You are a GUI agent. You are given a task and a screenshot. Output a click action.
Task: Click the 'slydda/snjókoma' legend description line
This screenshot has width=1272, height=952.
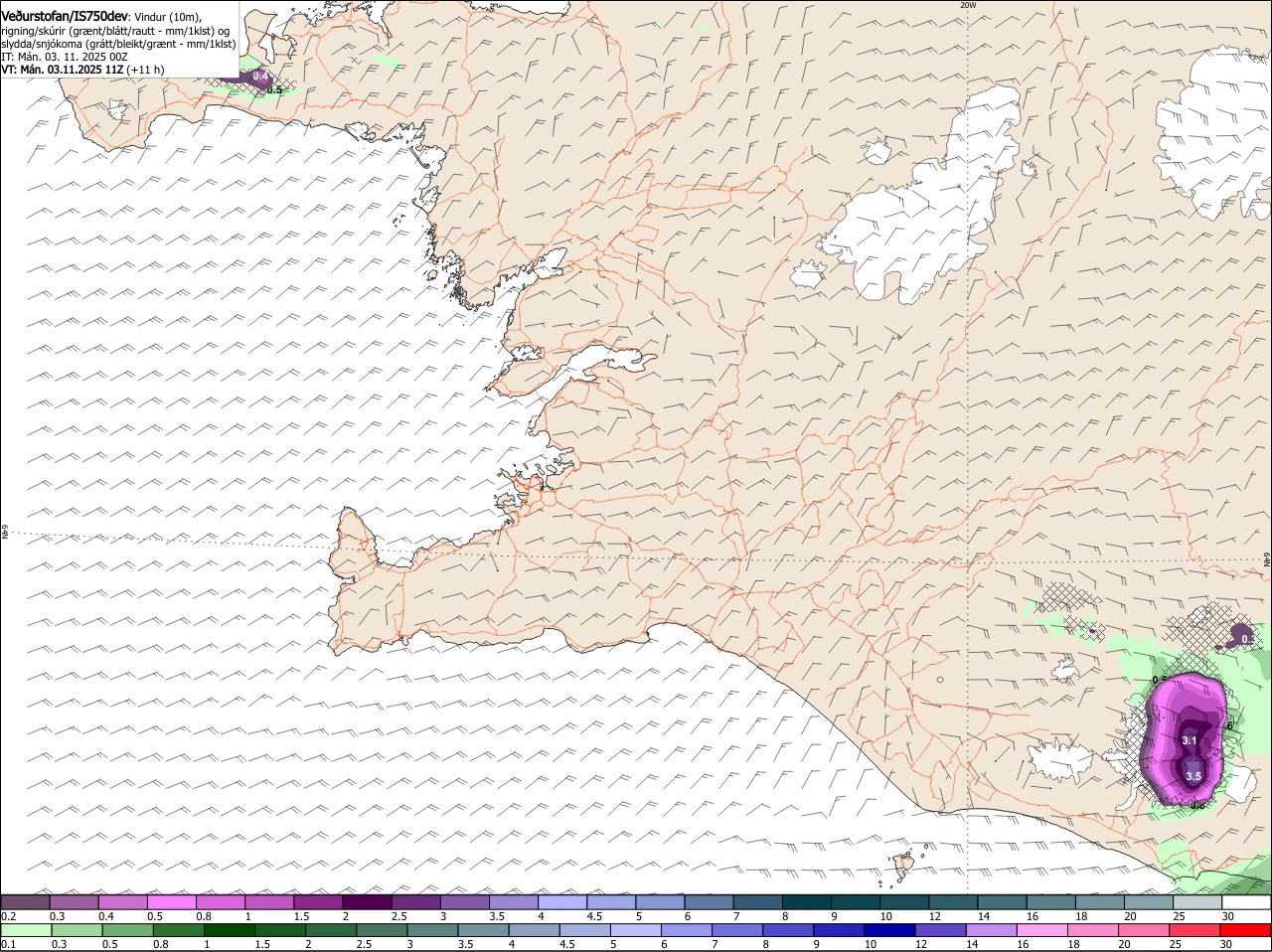click(x=118, y=44)
